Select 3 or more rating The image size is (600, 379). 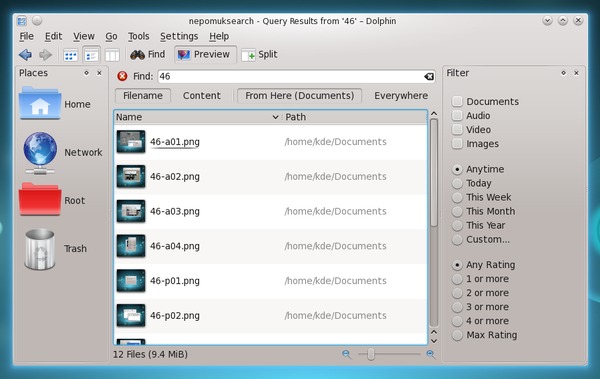click(457, 307)
